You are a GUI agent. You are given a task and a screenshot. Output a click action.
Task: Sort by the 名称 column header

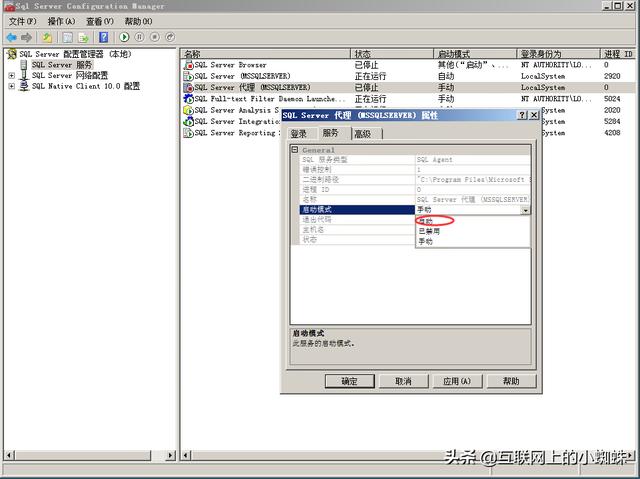pyautogui.click(x=265, y=54)
